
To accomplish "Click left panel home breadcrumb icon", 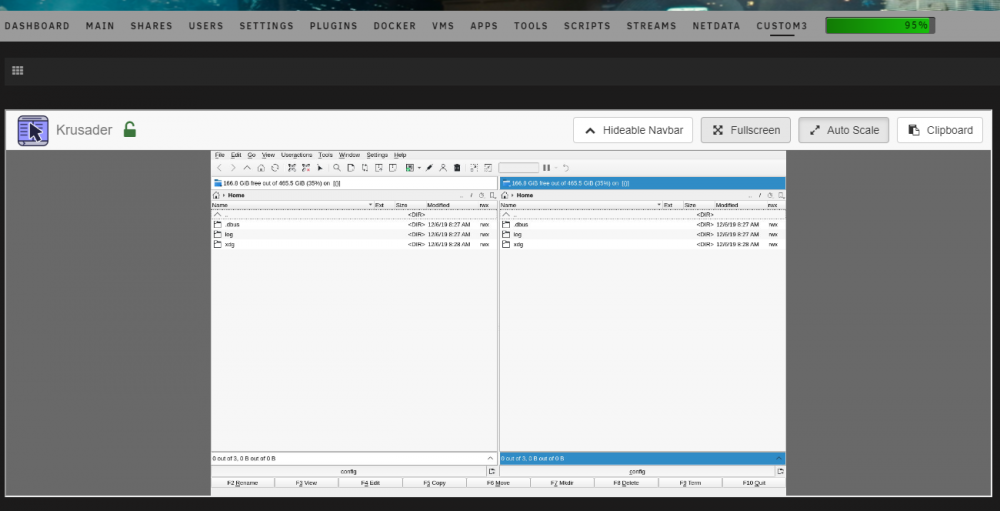I will tap(216, 195).
